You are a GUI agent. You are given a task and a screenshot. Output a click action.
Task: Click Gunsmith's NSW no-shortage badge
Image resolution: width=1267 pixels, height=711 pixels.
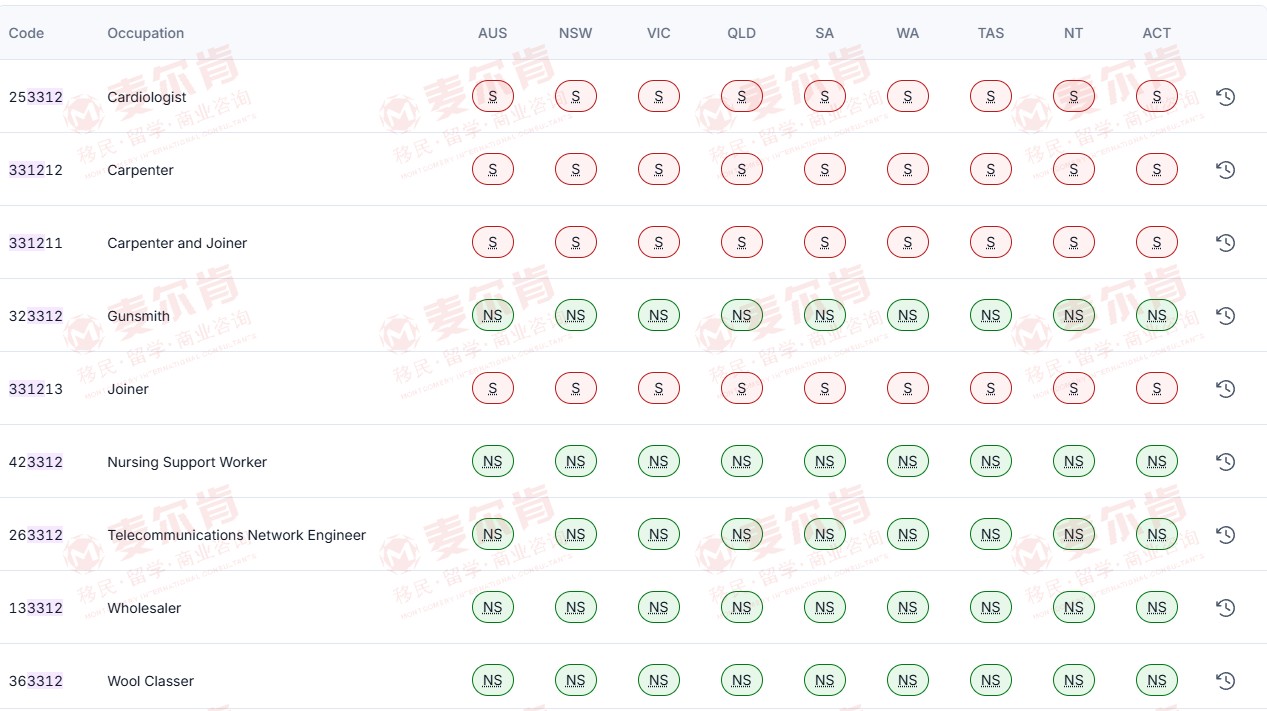coord(575,316)
